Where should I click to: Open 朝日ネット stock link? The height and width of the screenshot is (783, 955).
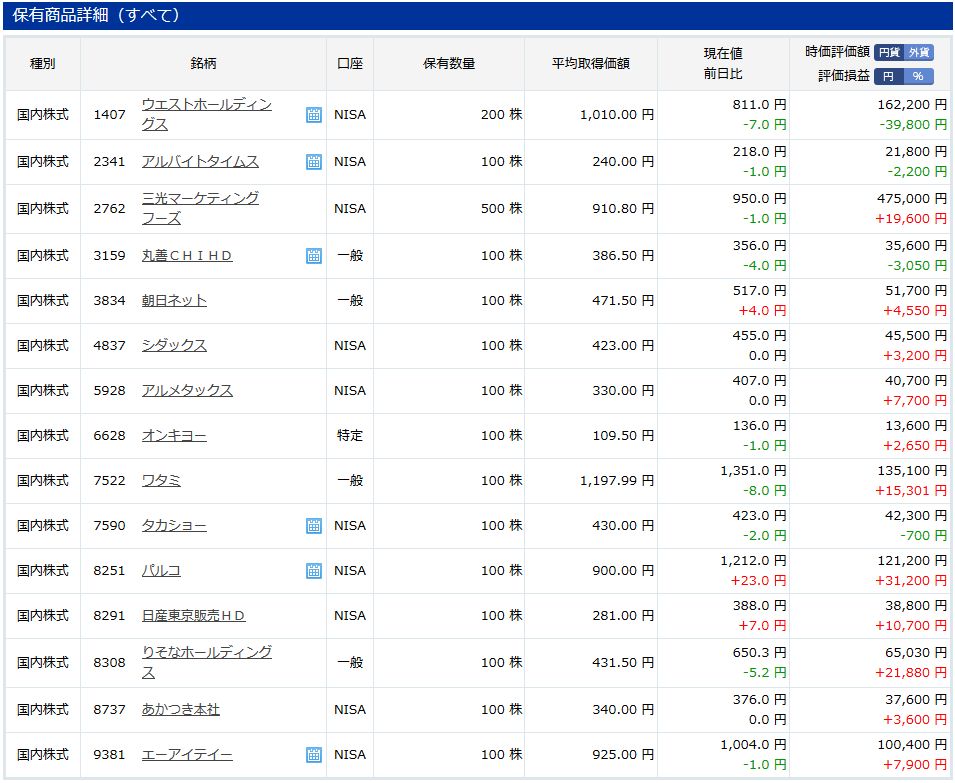(174, 301)
